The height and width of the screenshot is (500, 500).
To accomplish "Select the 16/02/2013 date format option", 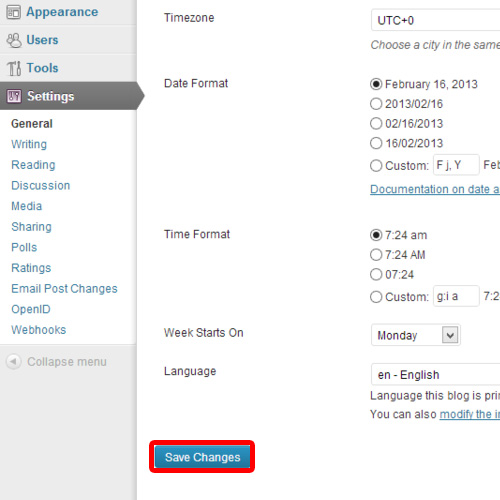I will click(x=376, y=143).
